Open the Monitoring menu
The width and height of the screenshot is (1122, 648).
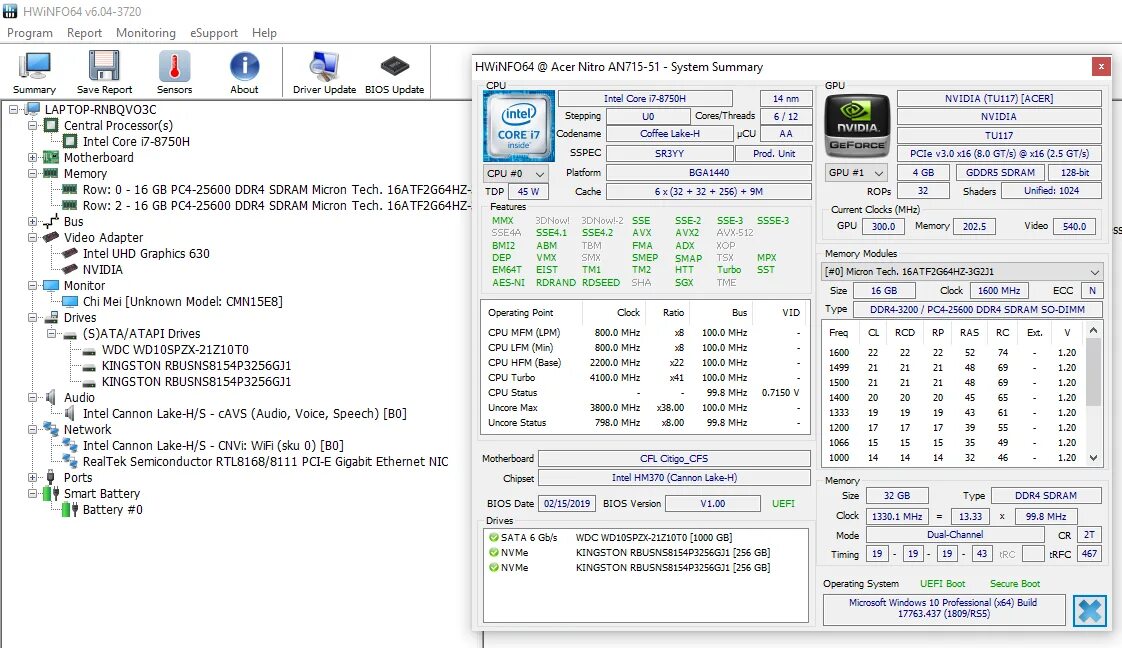click(x=145, y=32)
